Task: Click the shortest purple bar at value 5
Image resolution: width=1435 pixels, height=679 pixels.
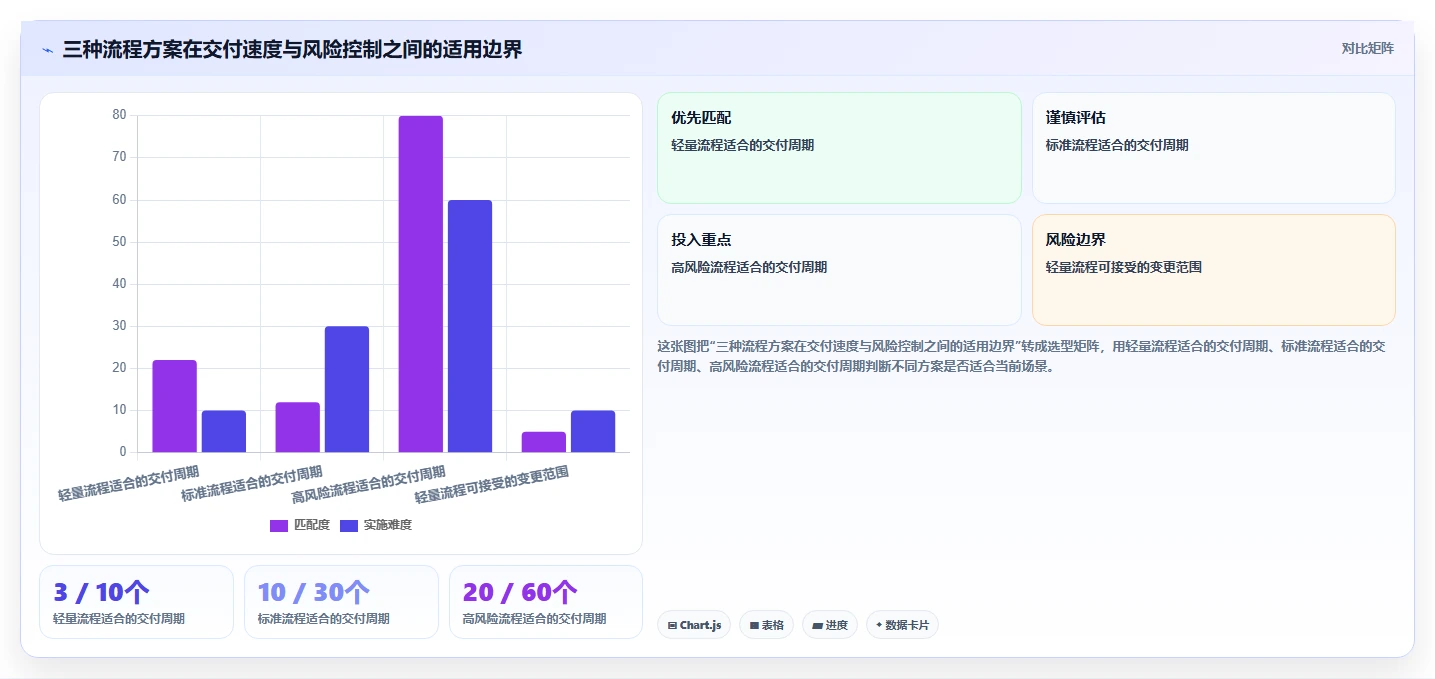Action: point(544,442)
